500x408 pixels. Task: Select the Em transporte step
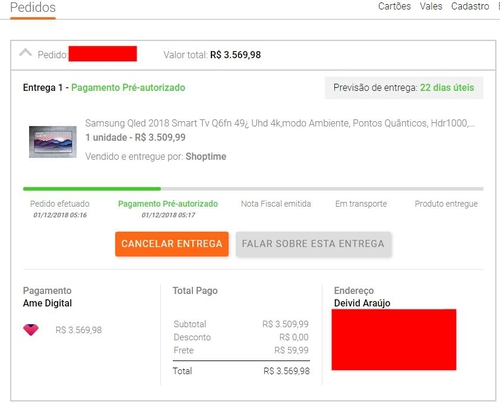point(361,204)
